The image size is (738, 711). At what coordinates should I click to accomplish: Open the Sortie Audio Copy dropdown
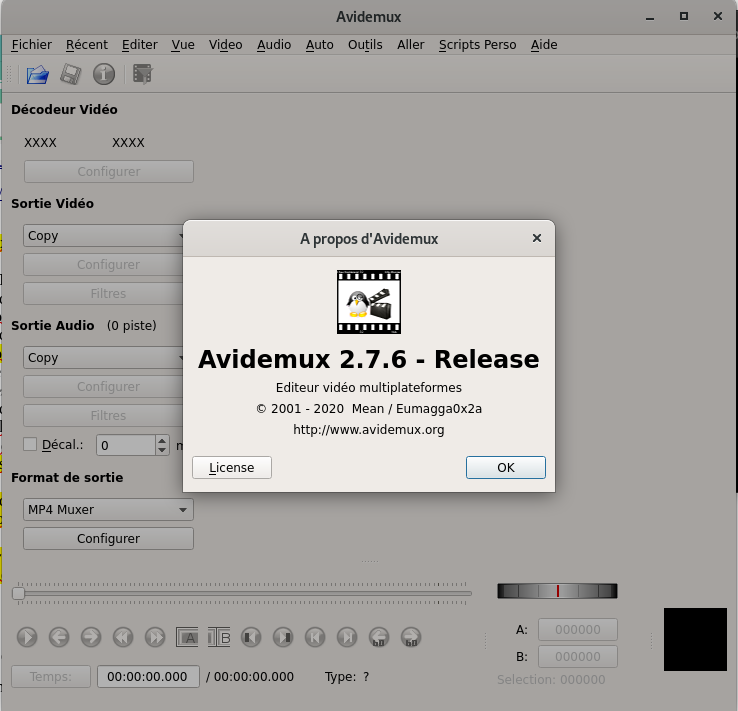103,358
